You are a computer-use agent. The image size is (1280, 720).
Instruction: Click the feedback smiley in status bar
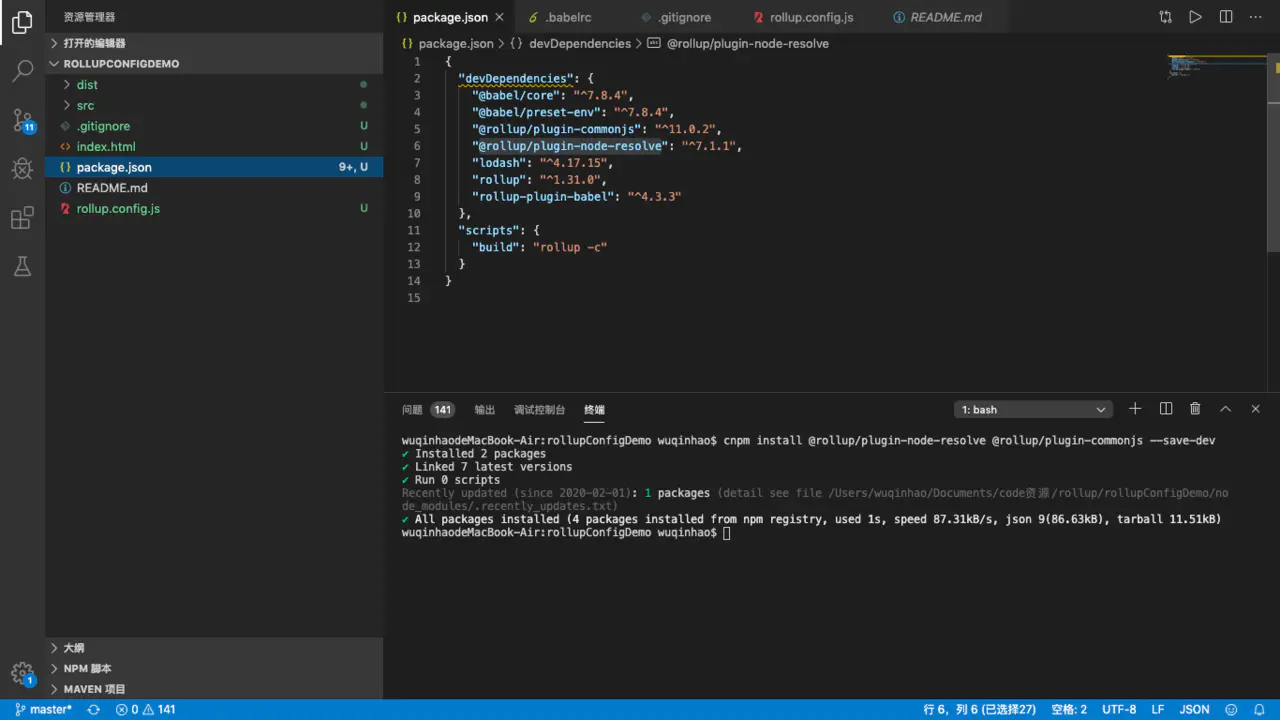click(x=1233, y=710)
